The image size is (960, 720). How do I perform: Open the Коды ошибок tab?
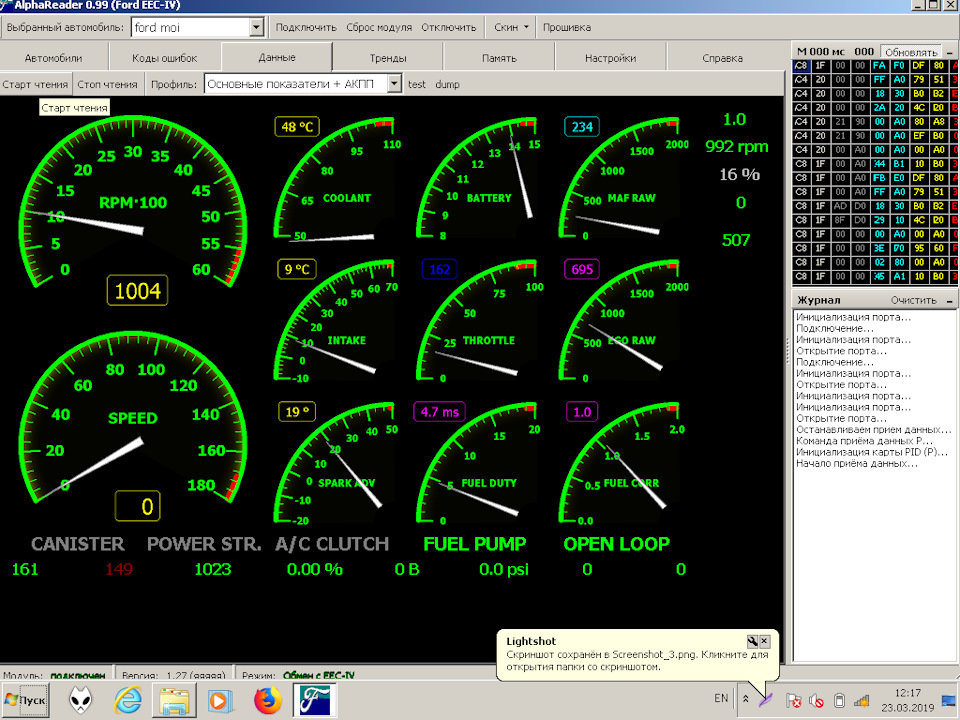point(165,58)
